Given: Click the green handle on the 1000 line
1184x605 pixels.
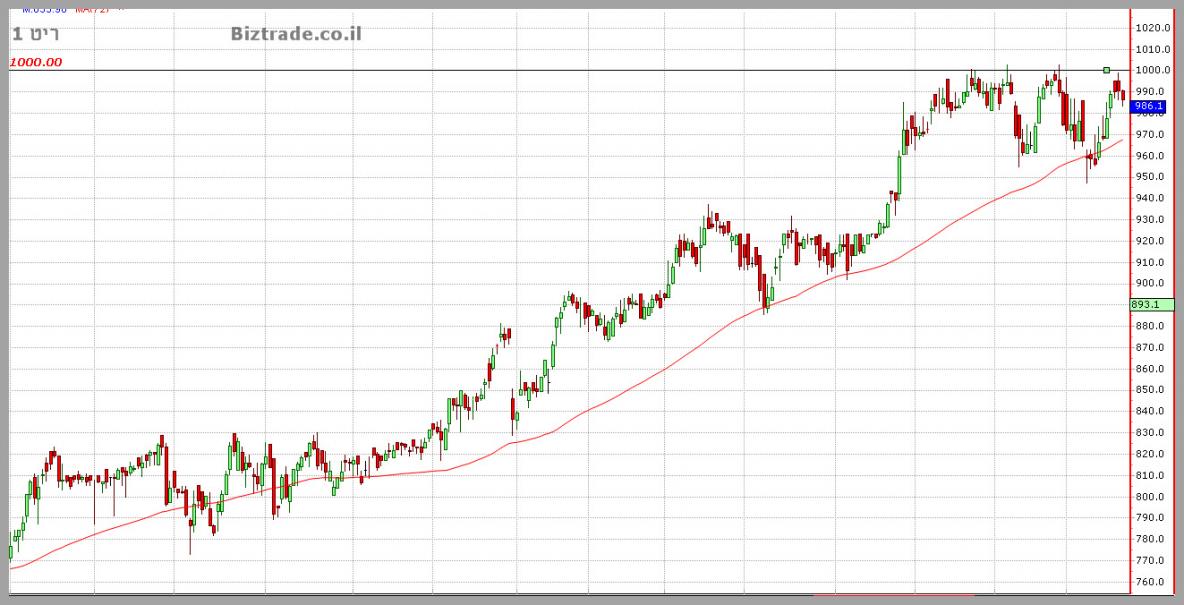Looking at the screenshot, I should pos(1106,70).
